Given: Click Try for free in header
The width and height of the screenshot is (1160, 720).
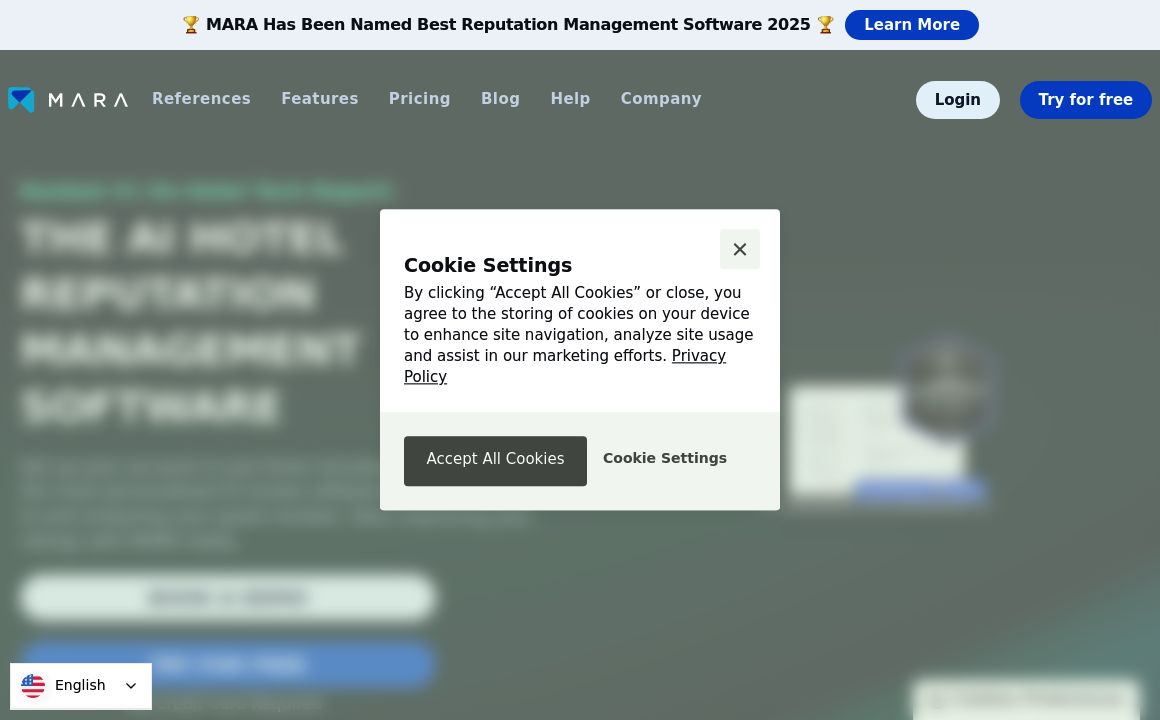Looking at the screenshot, I should click(x=1085, y=100).
